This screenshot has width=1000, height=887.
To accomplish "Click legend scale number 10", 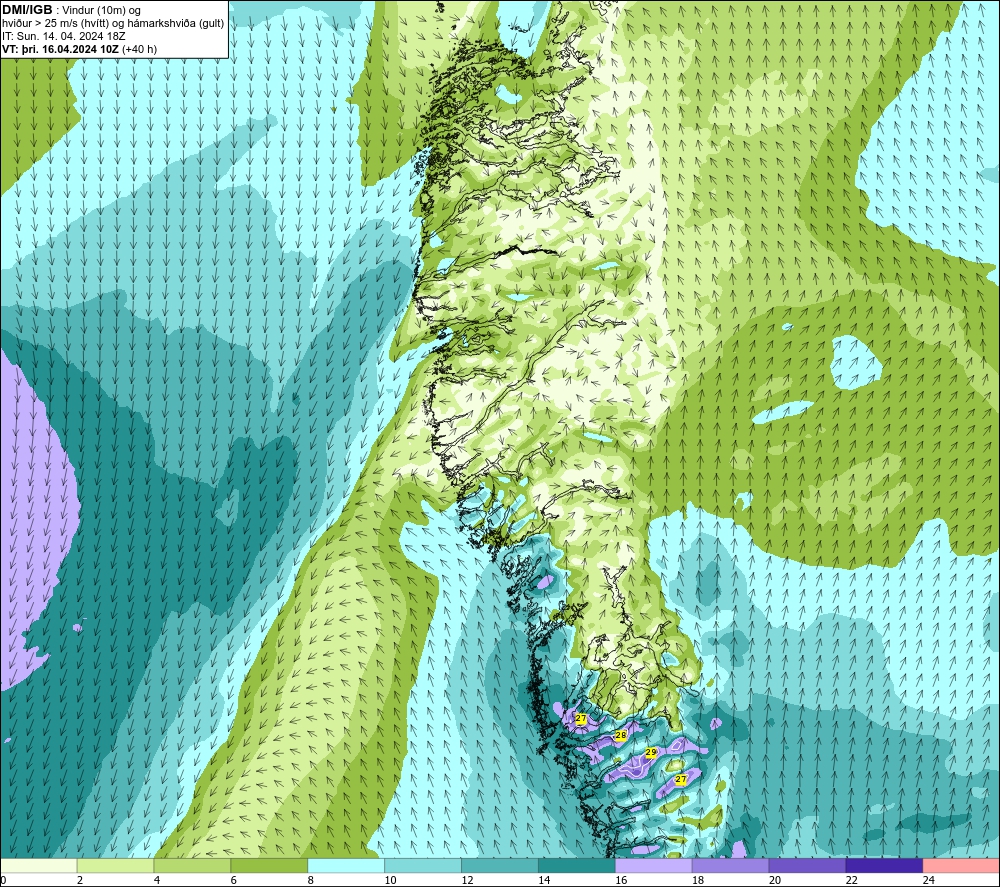I will [x=390, y=880].
